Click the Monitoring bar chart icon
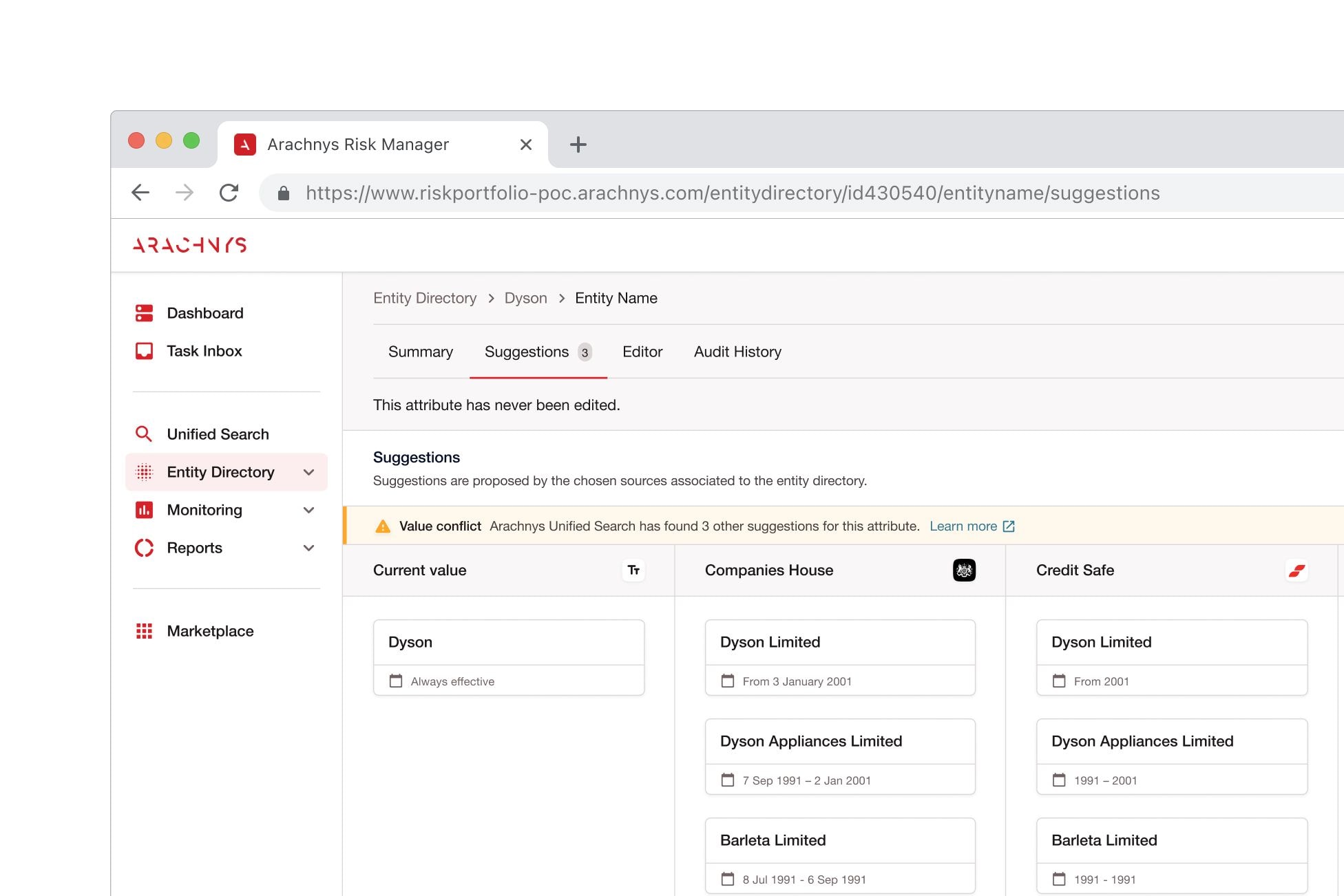1344x896 pixels. point(144,510)
